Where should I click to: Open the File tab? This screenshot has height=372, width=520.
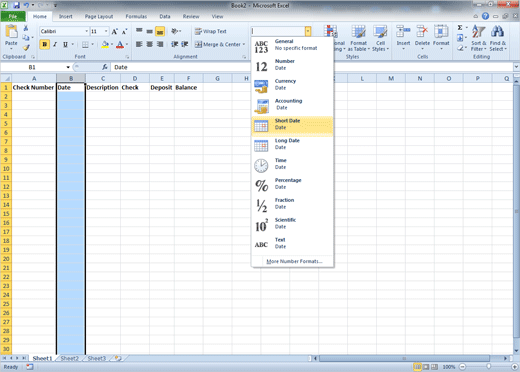coord(13,16)
